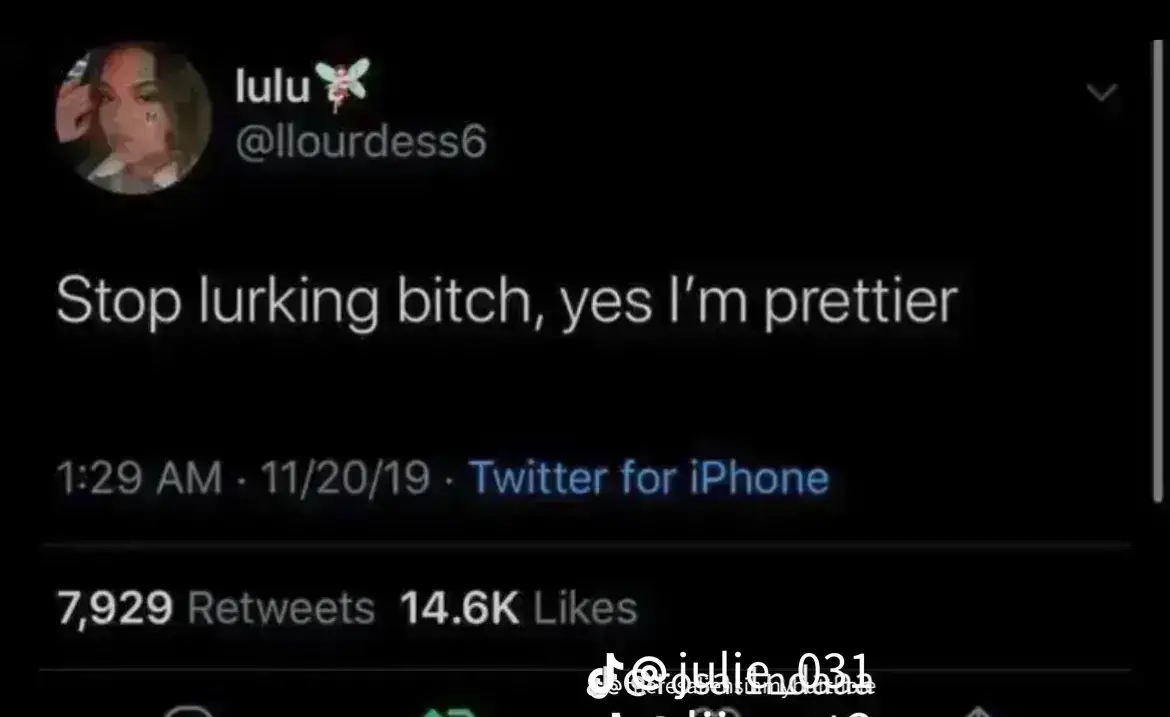Click the 1:29 AM timestamp
Image resolution: width=1170 pixels, height=717 pixels.
pyautogui.click(x=140, y=478)
